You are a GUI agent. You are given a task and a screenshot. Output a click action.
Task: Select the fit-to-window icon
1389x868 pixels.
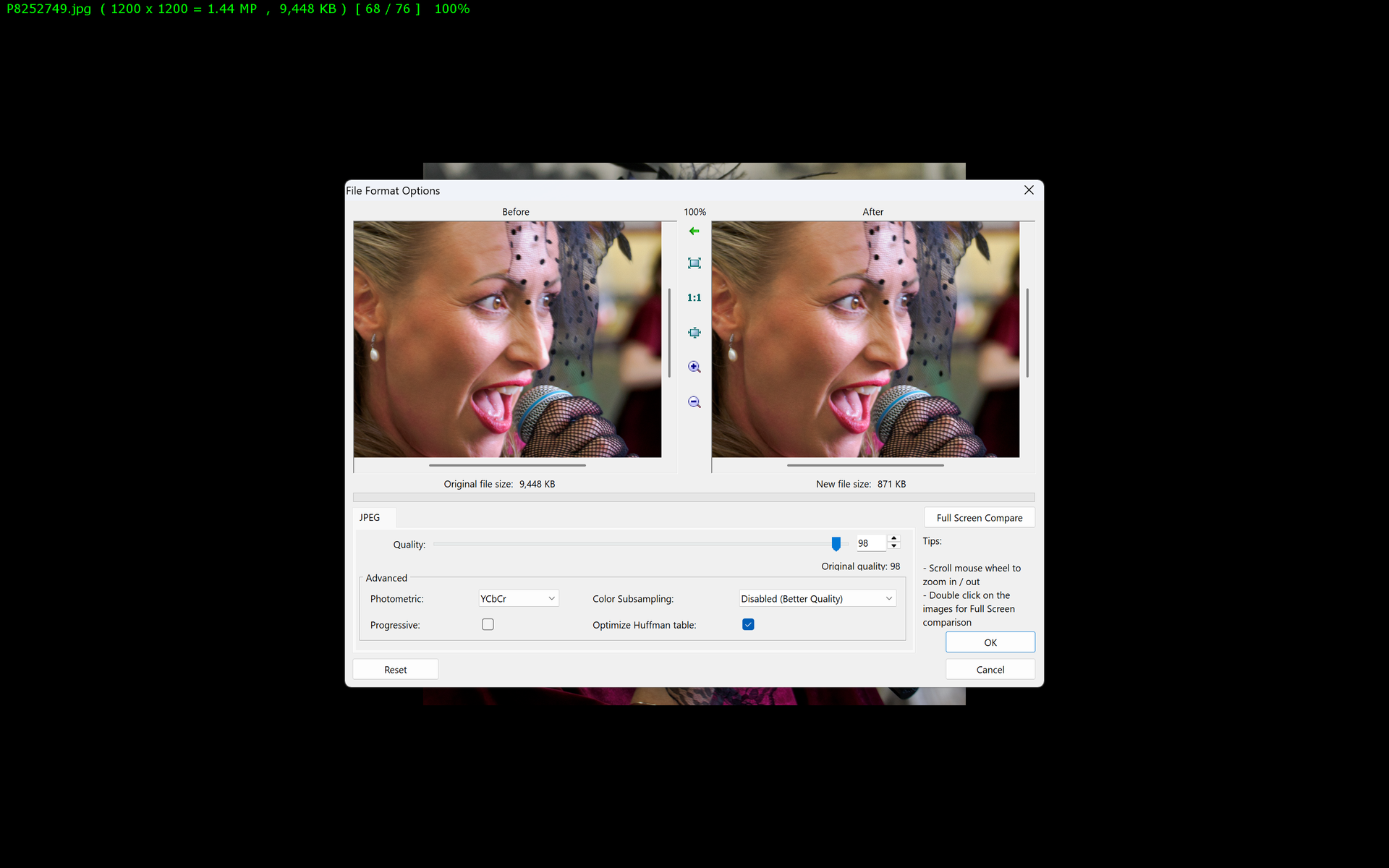point(694,263)
